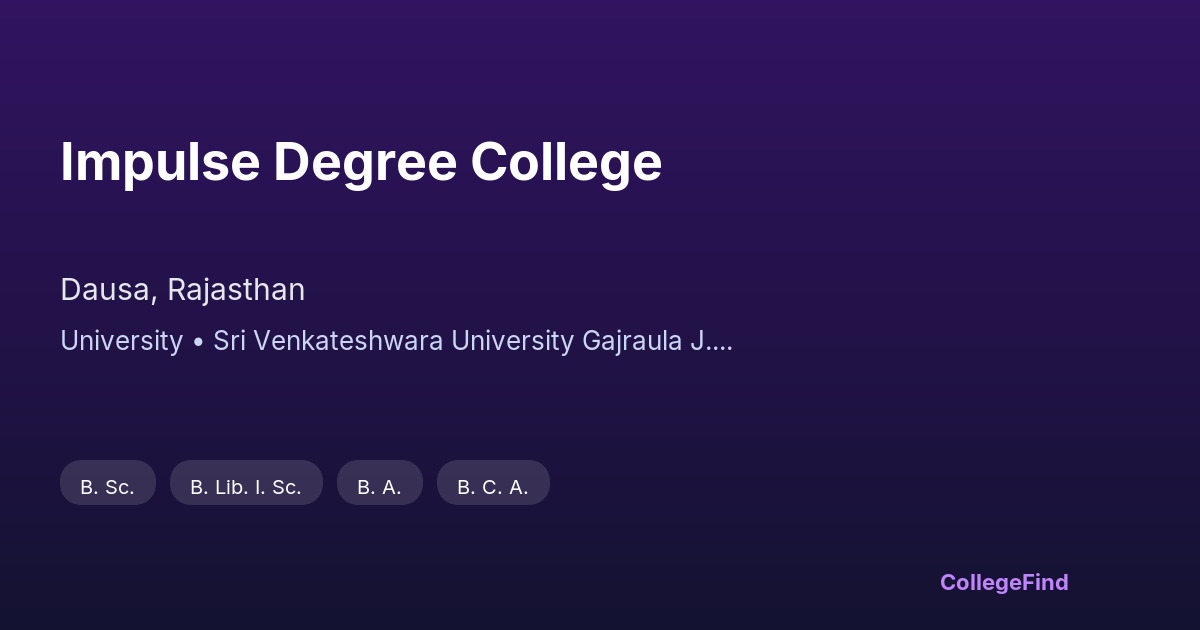Select the B. Lib. I. Sc. chip

(246, 487)
